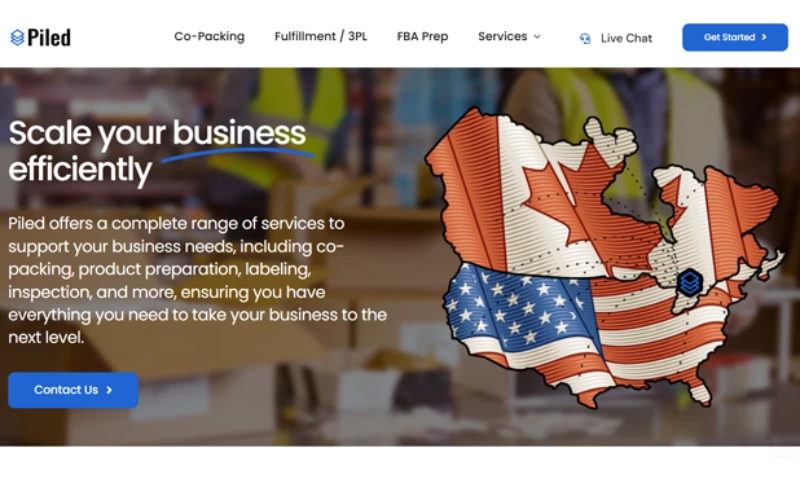Expand the Services dropdown menu
This screenshot has height=480, width=800.
point(509,37)
